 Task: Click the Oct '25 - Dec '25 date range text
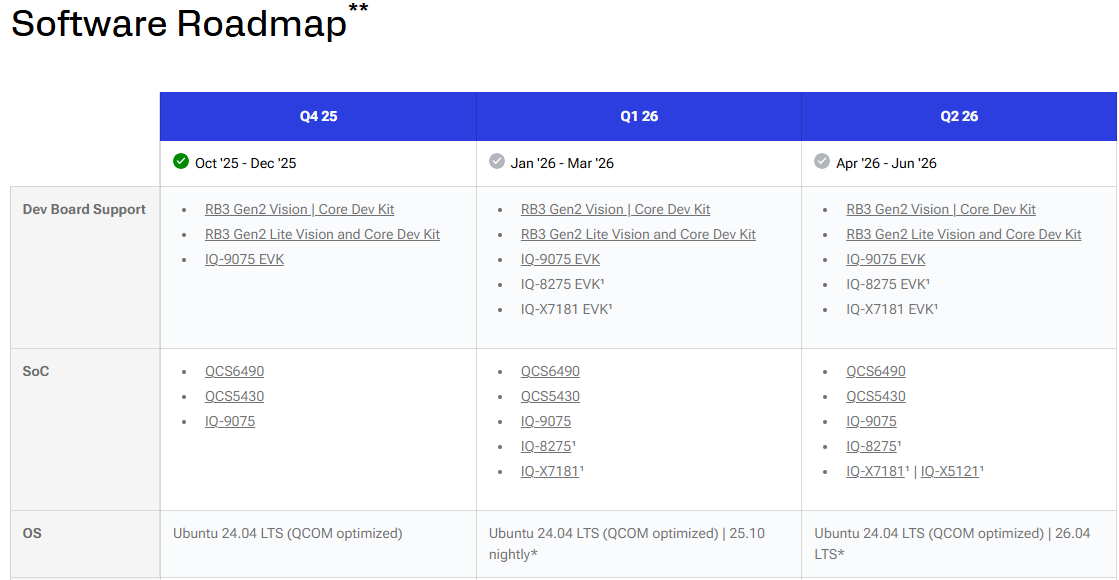click(x=245, y=163)
